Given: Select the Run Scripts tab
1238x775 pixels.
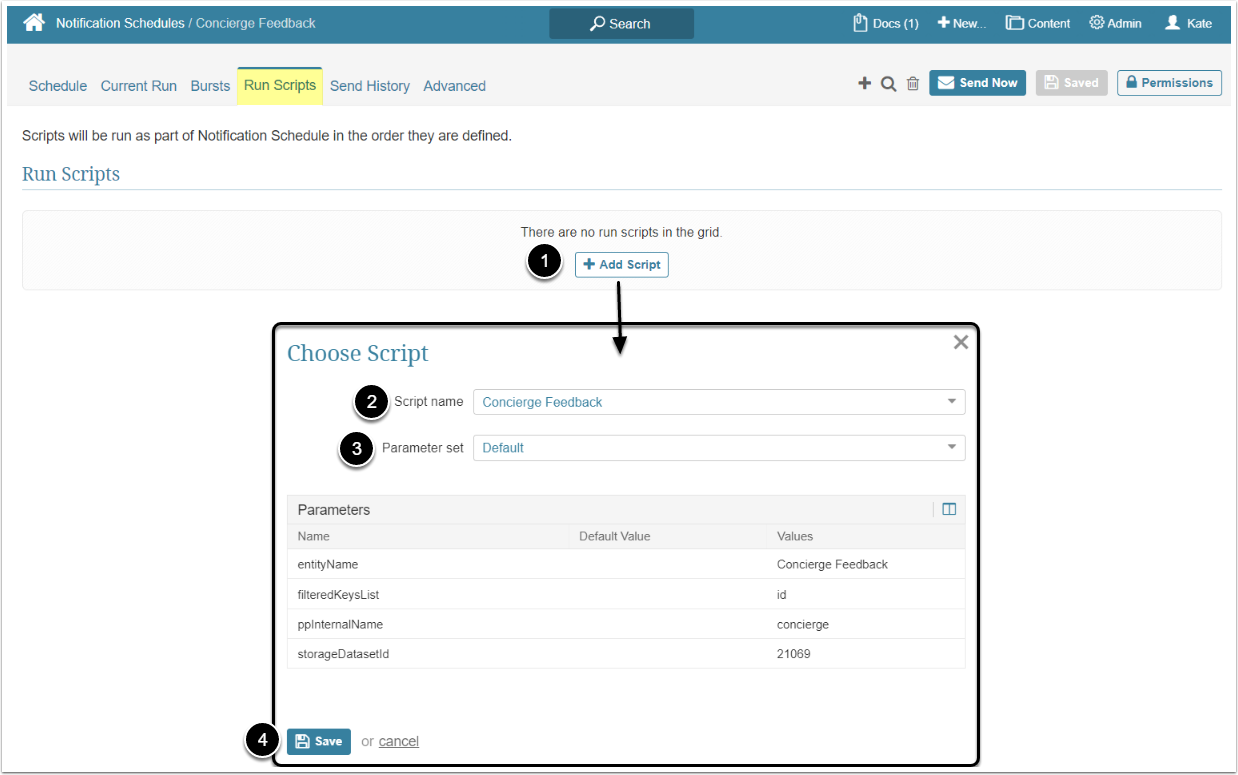Looking at the screenshot, I should pyautogui.click(x=280, y=86).
